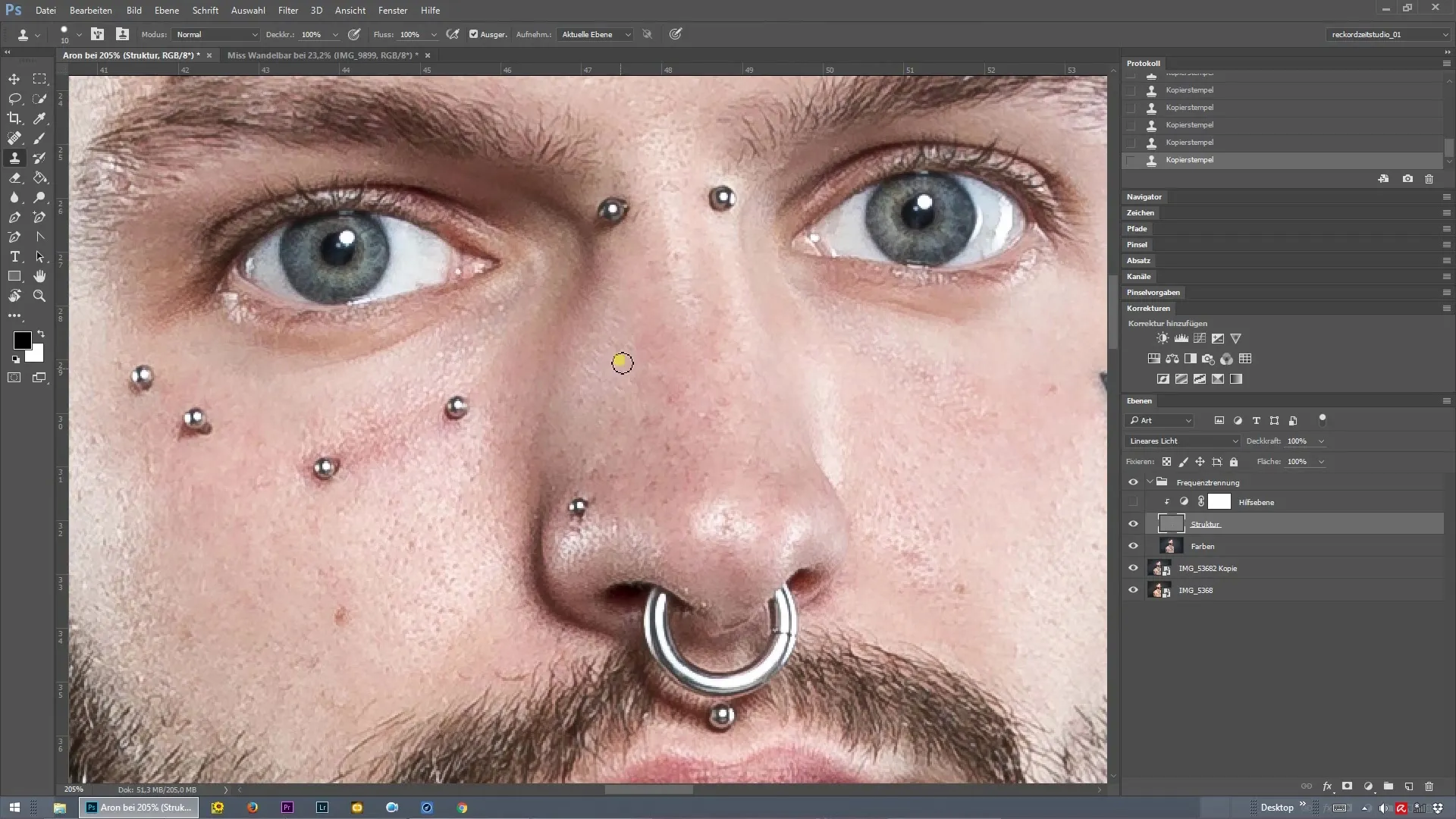Select the Hand tool
This screenshot has width=1456, height=819.
(x=39, y=276)
